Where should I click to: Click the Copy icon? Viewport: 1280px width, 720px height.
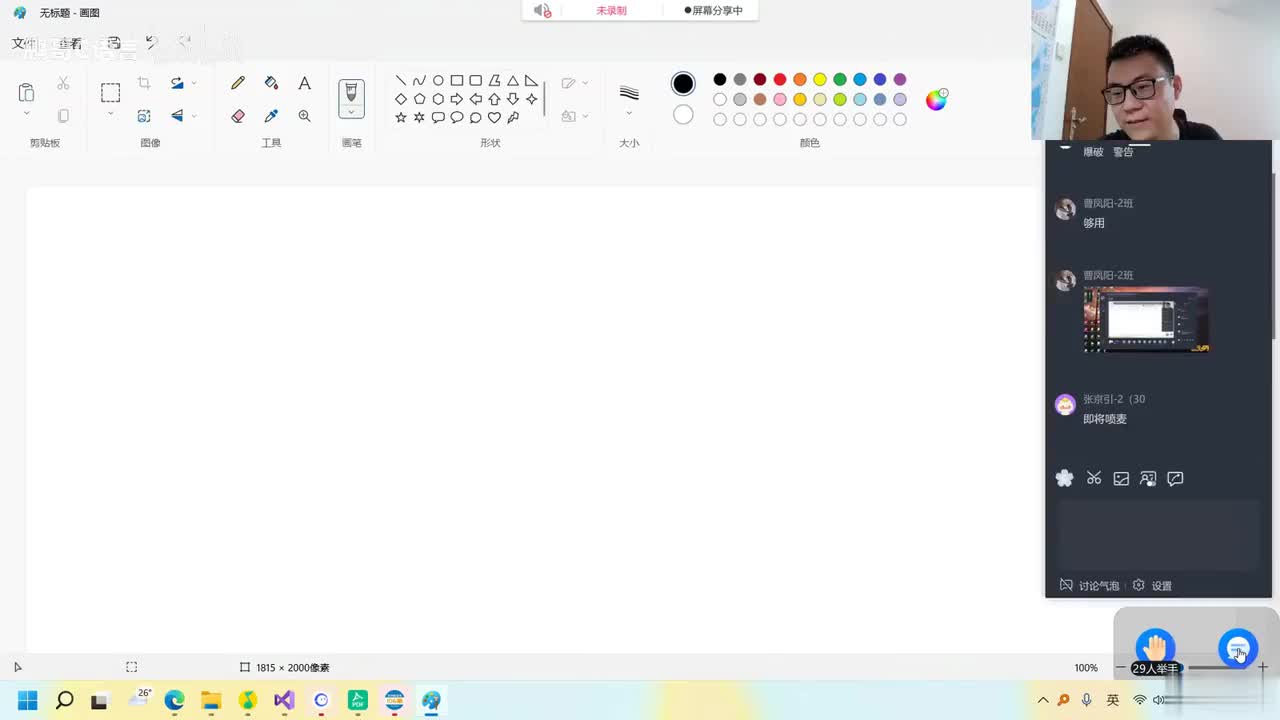[x=63, y=116]
